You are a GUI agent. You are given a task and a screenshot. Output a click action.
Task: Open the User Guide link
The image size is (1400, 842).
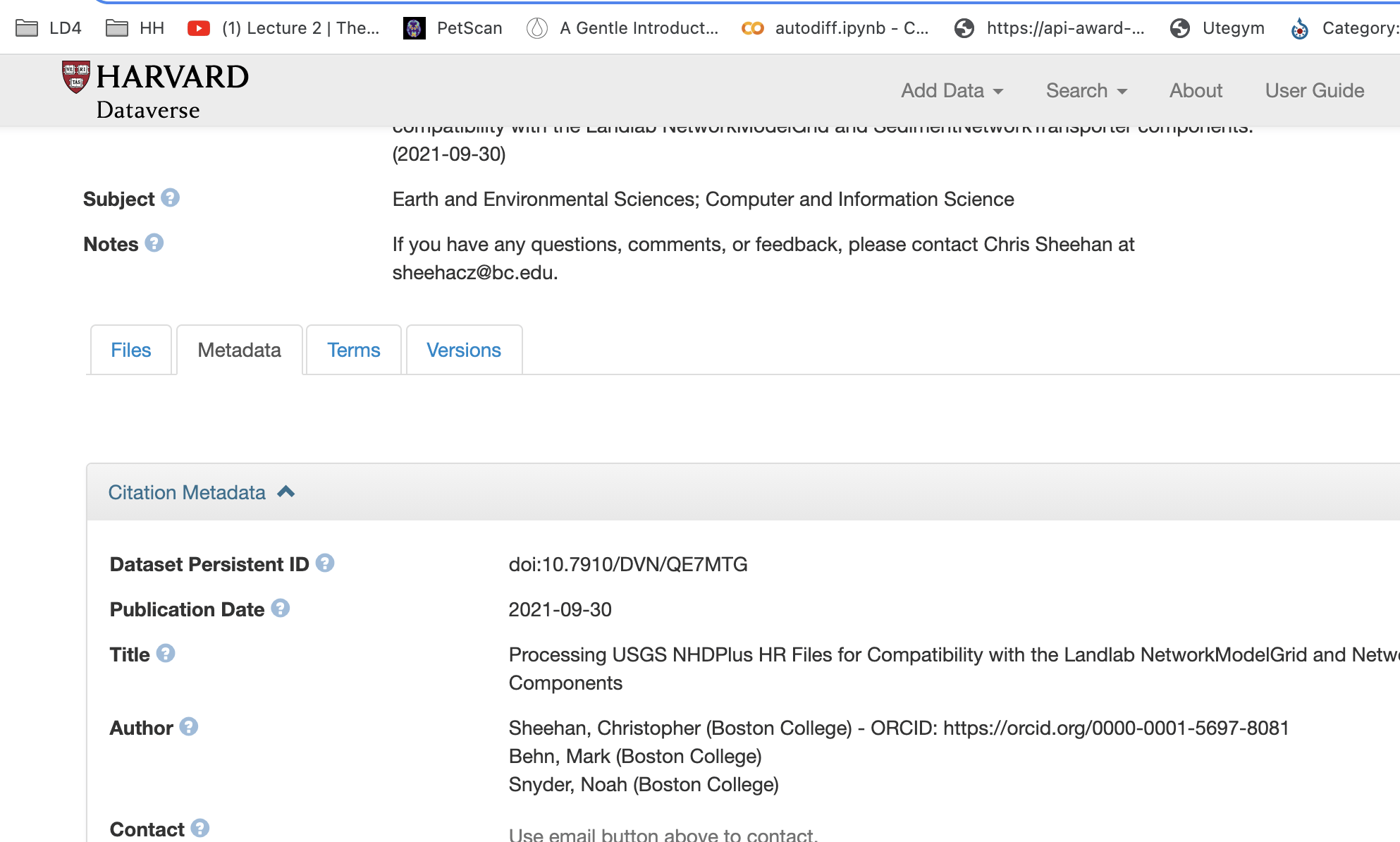pyautogui.click(x=1314, y=91)
